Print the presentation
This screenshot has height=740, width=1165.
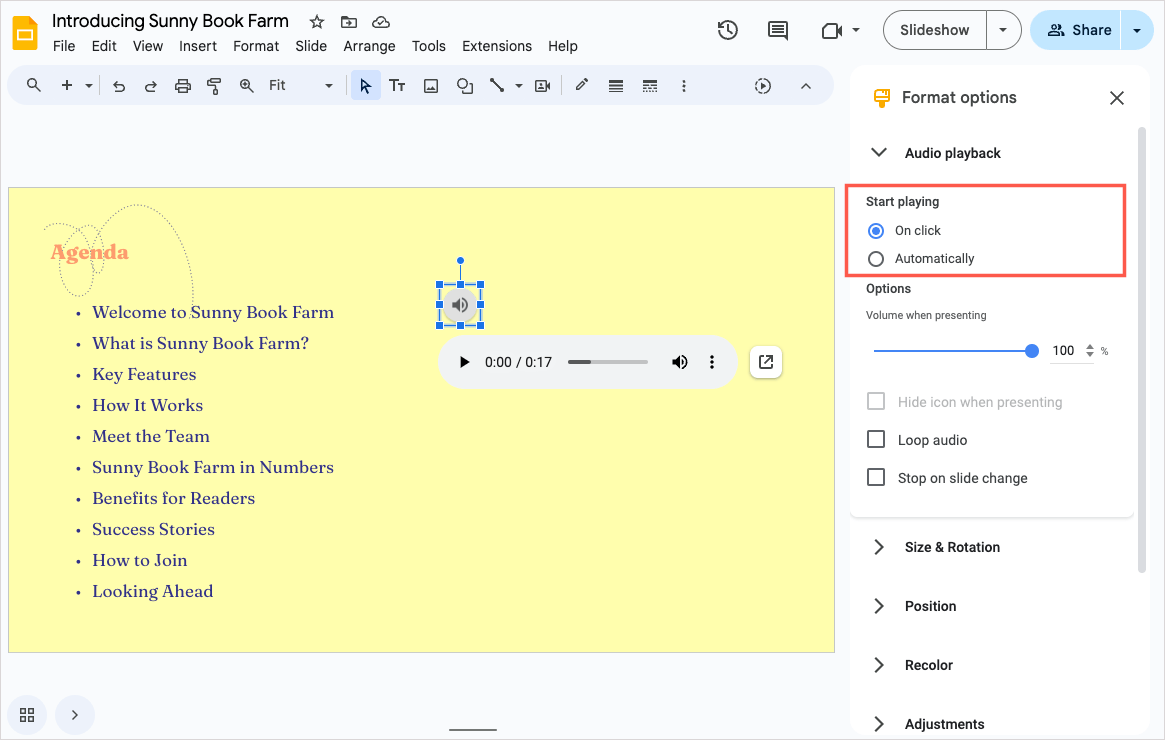click(183, 86)
